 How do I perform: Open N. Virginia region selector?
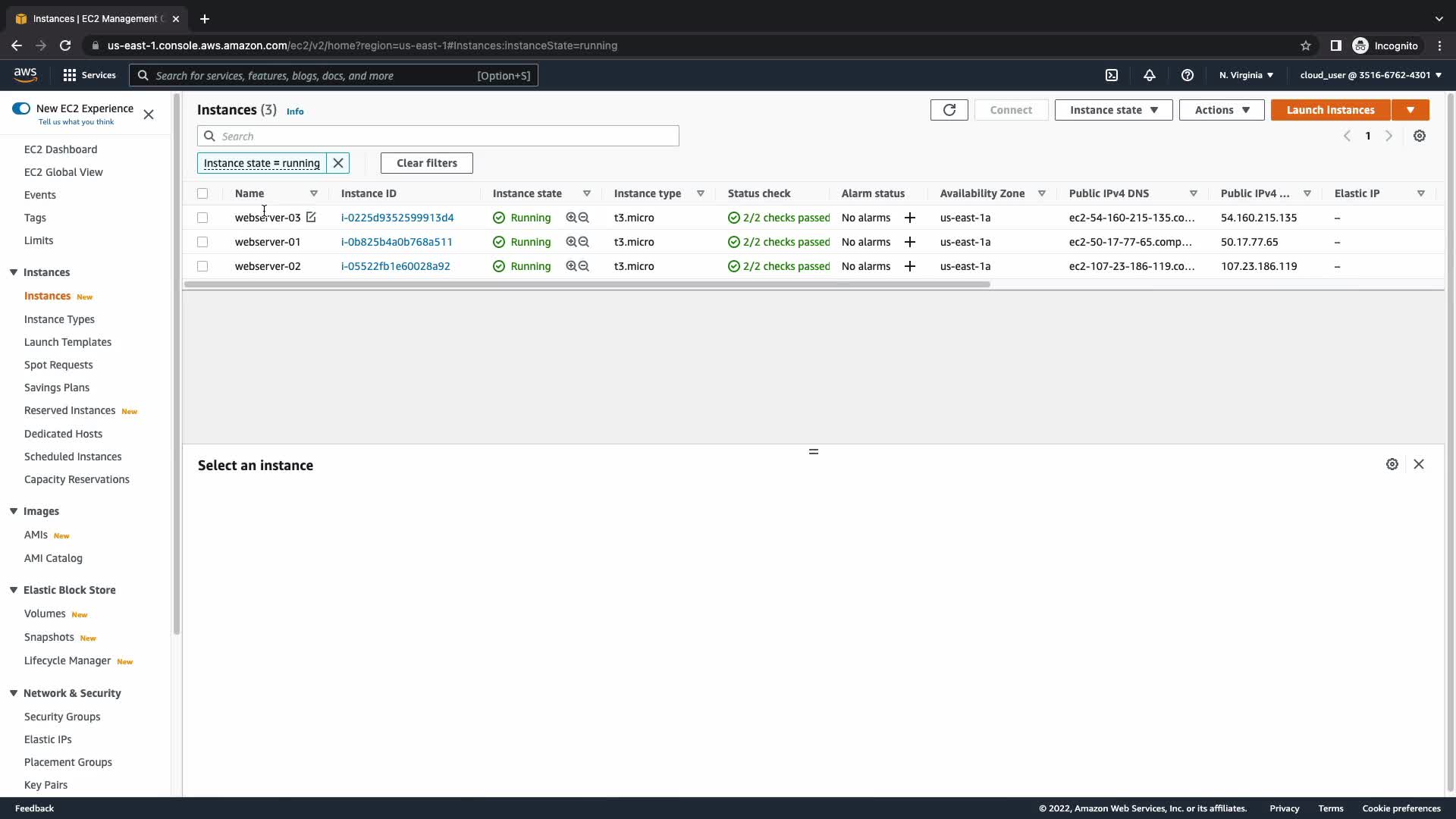click(1246, 75)
